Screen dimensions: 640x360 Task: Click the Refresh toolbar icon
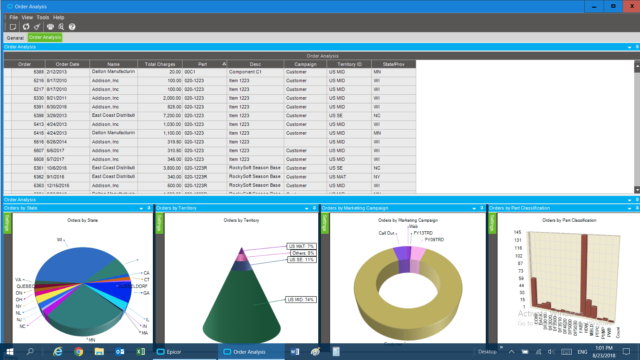point(26,27)
